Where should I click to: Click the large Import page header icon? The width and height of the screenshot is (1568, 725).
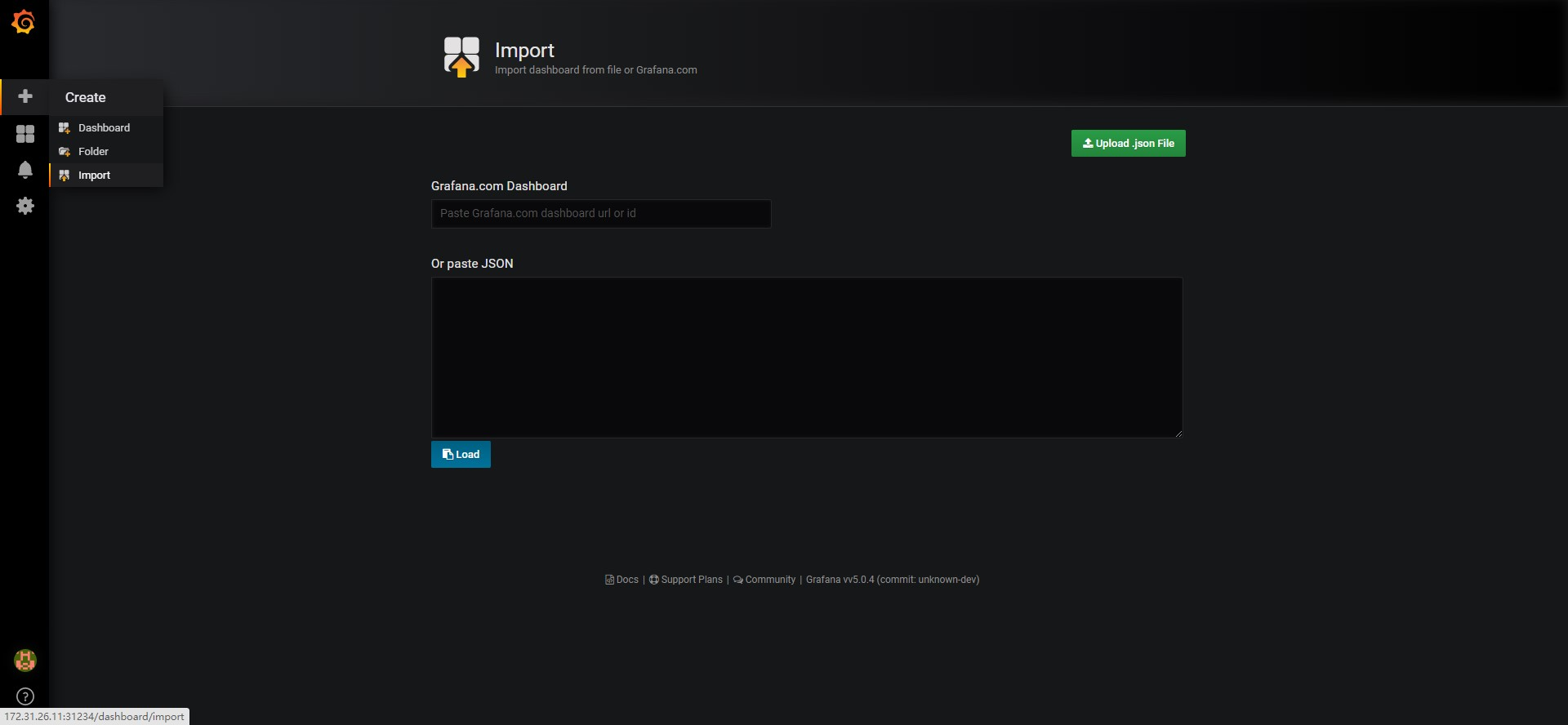(461, 56)
